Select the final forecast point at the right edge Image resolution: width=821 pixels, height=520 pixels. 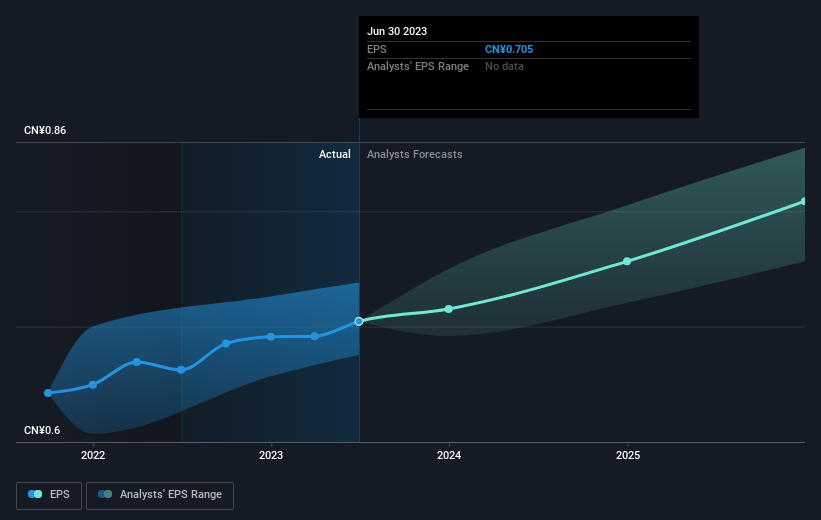(x=804, y=202)
